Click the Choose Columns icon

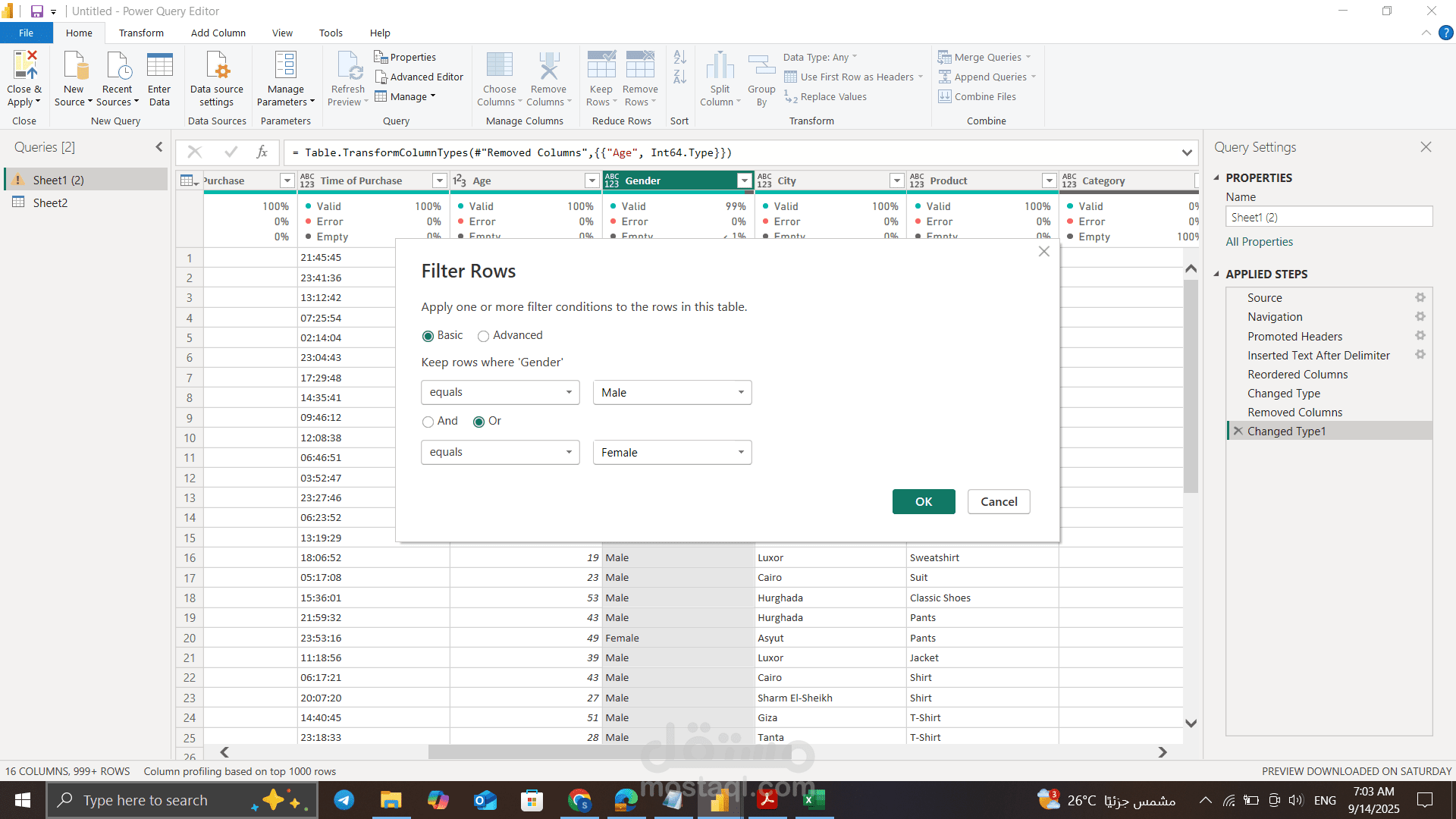[x=499, y=66]
